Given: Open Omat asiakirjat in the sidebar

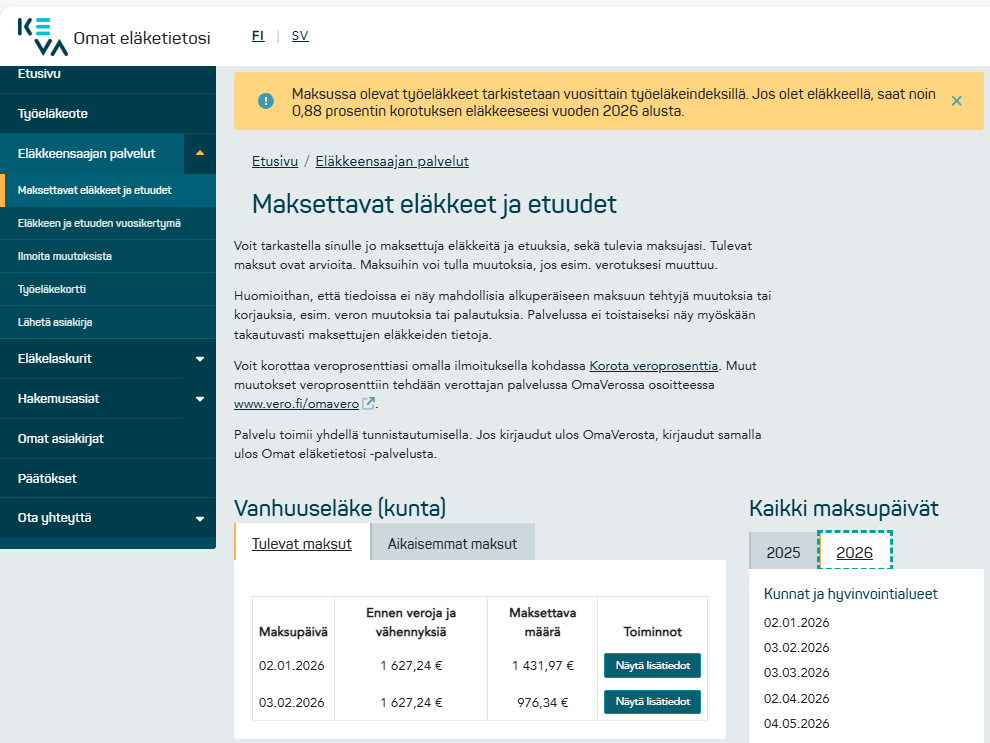Looking at the screenshot, I should pos(61,439).
